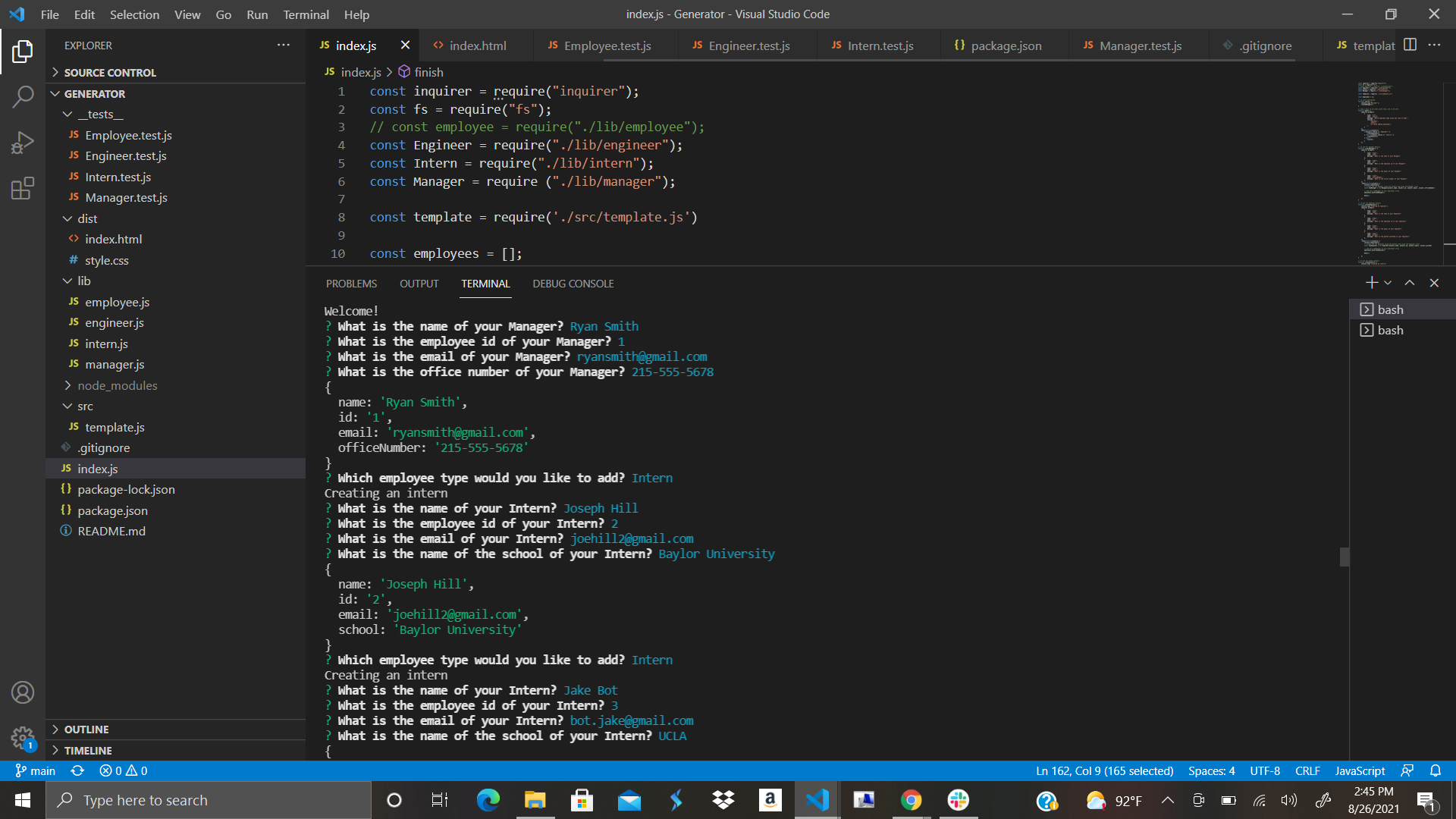This screenshot has height=819, width=1456.
Task: Open the Extensions view
Action: pyautogui.click(x=23, y=188)
